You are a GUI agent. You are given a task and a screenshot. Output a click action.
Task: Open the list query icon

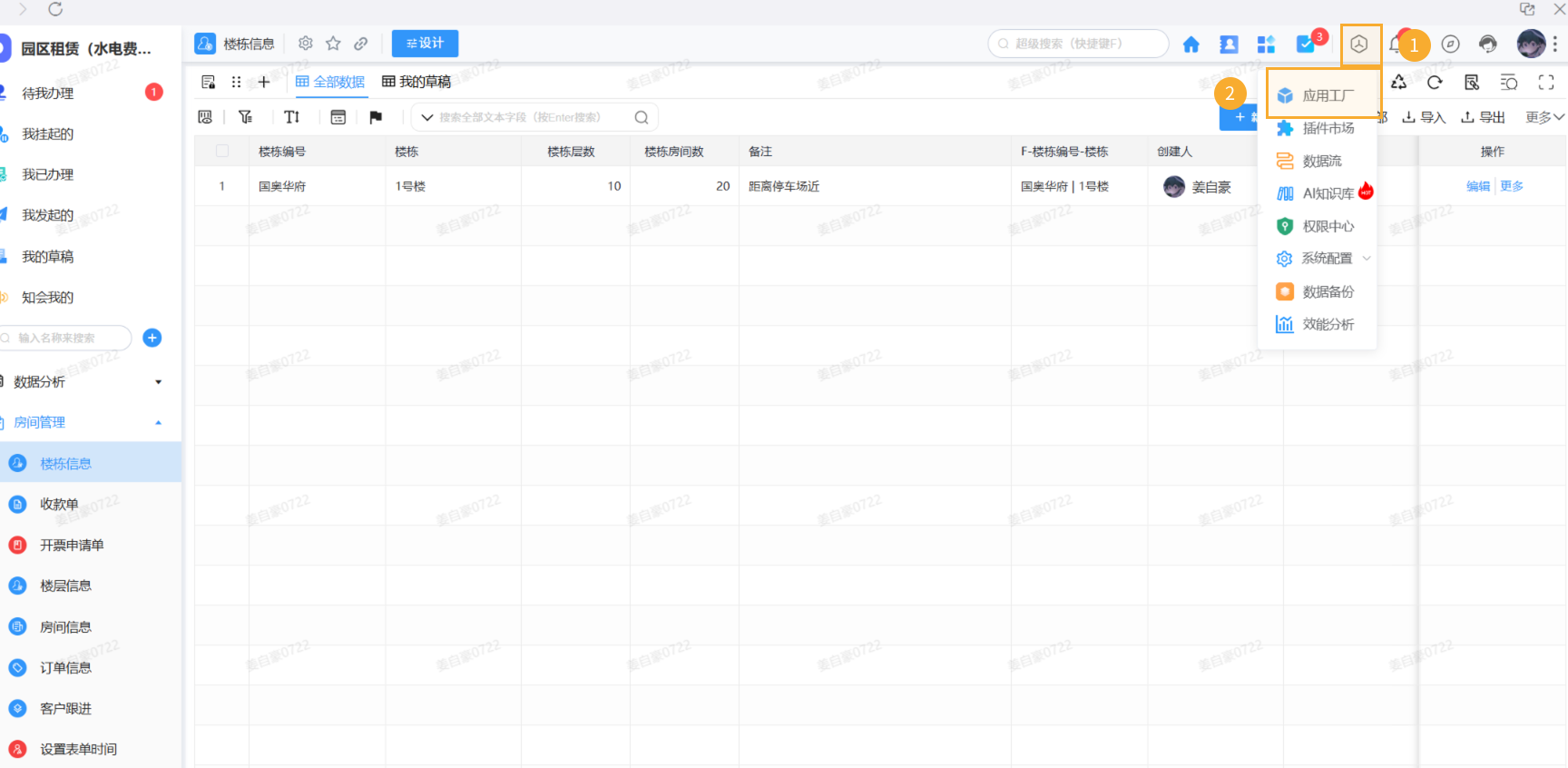click(x=1509, y=83)
